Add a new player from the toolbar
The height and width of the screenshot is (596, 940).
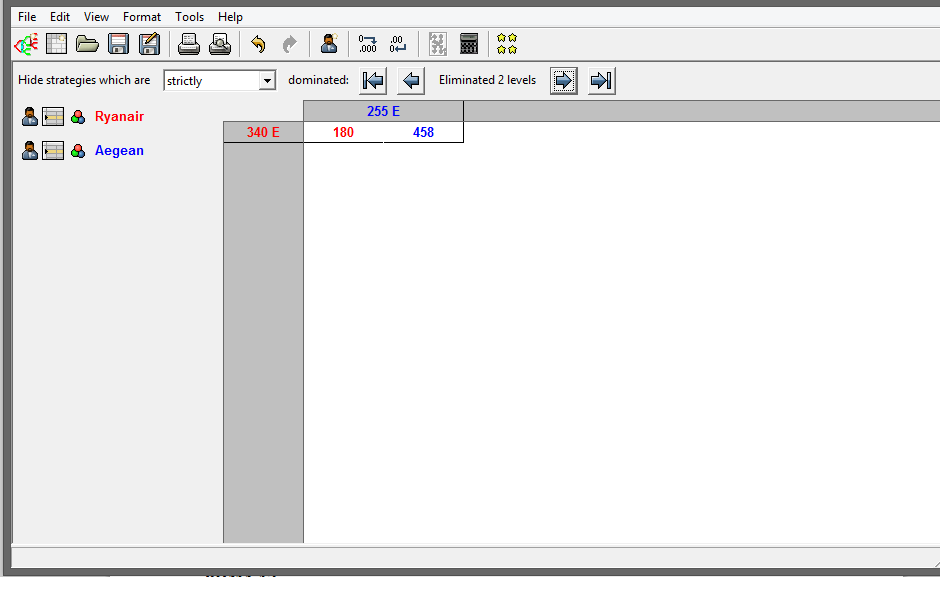click(329, 44)
